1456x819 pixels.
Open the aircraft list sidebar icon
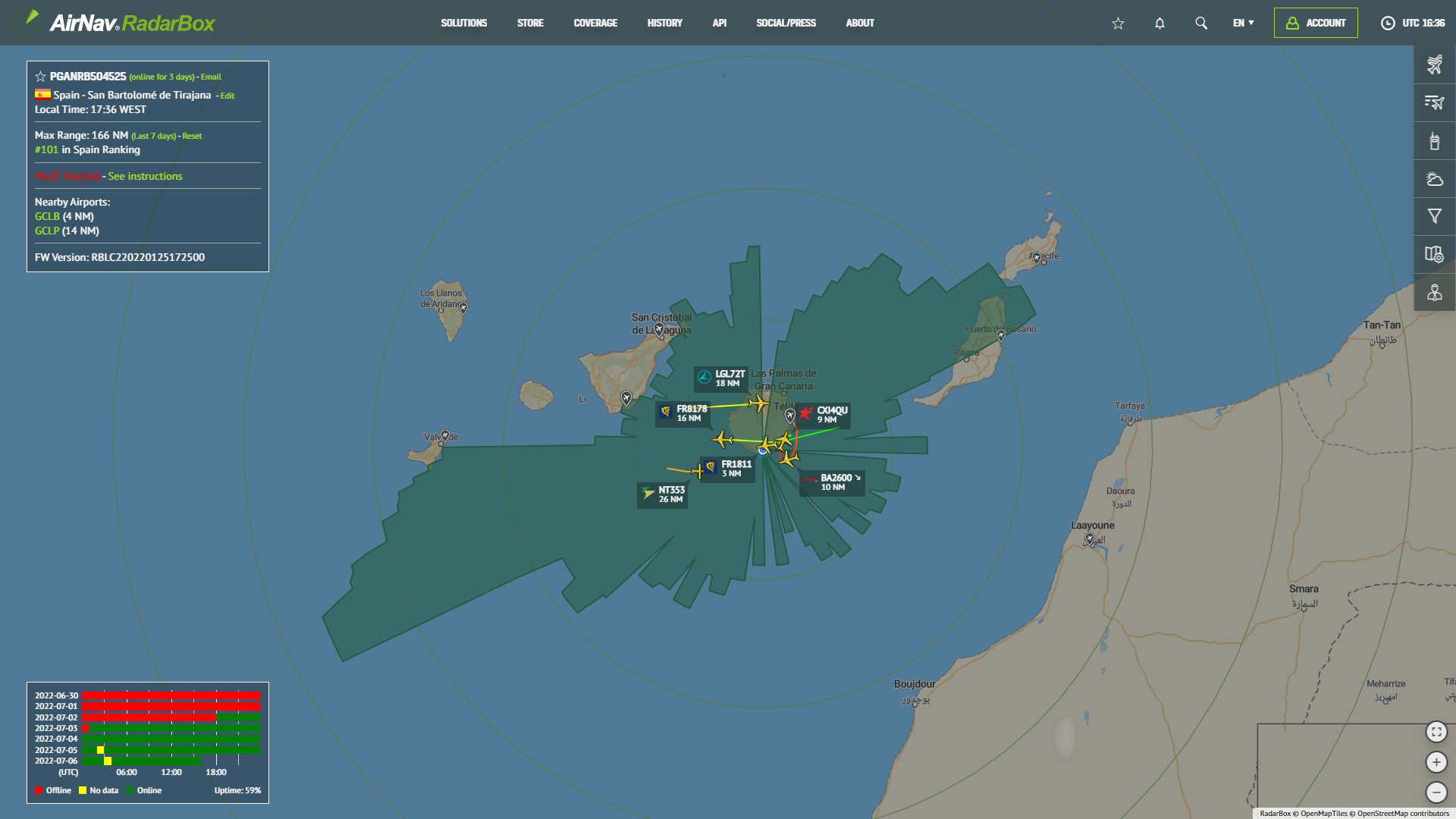click(x=1435, y=64)
